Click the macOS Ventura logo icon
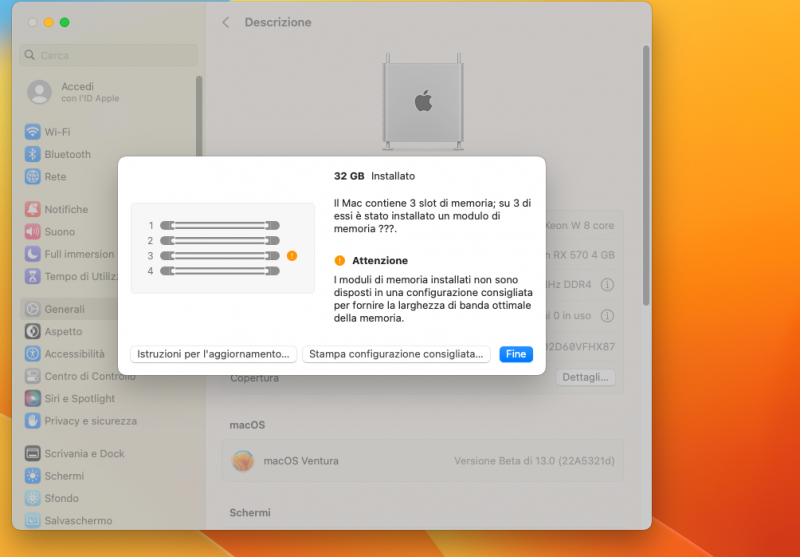The height and width of the screenshot is (557, 800). [x=243, y=461]
